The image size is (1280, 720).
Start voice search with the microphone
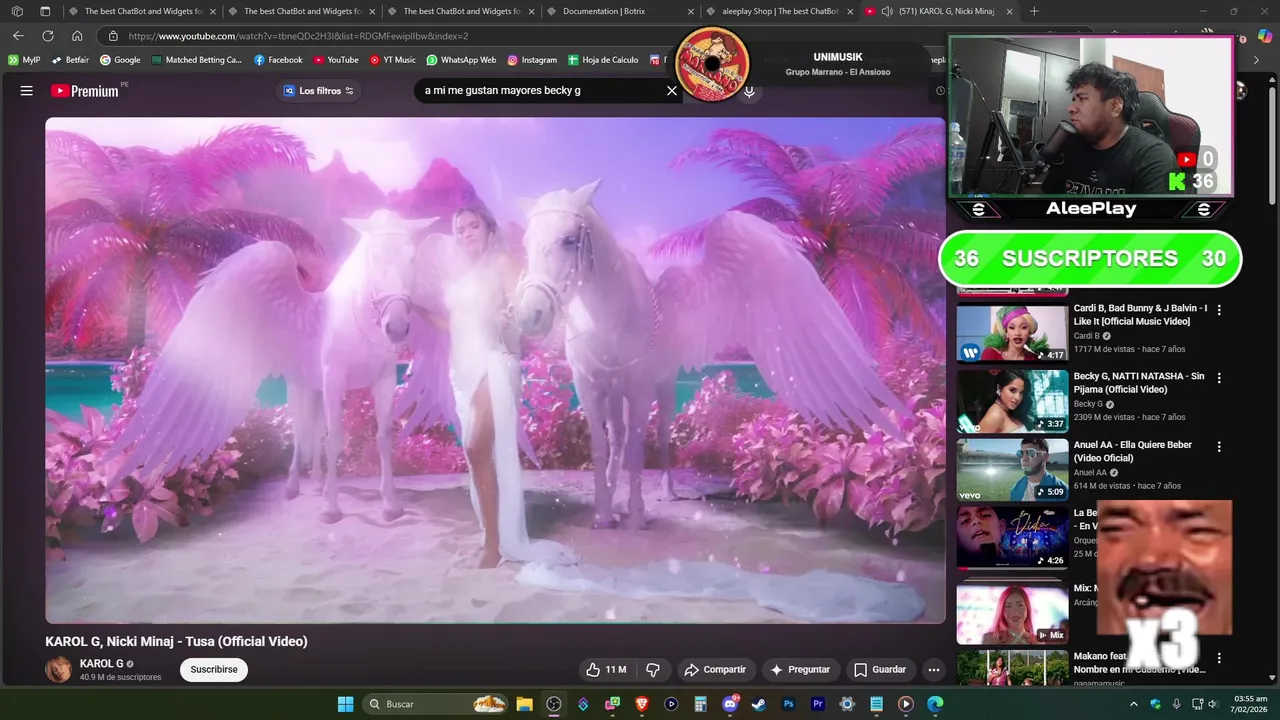(x=749, y=93)
